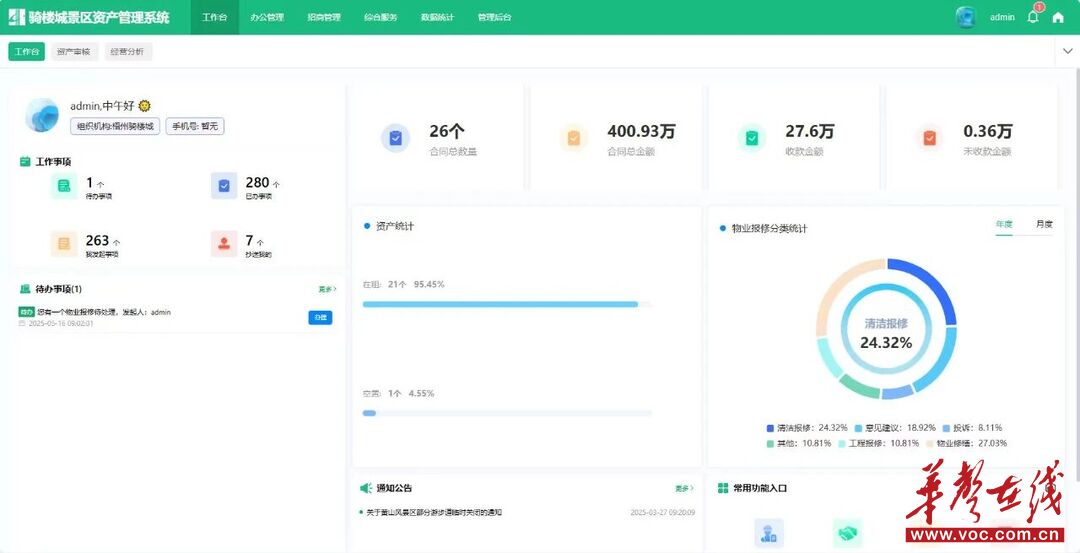
Task: Open the 数据统计 top menu
Action: pyautogui.click(x=437, y=17)
